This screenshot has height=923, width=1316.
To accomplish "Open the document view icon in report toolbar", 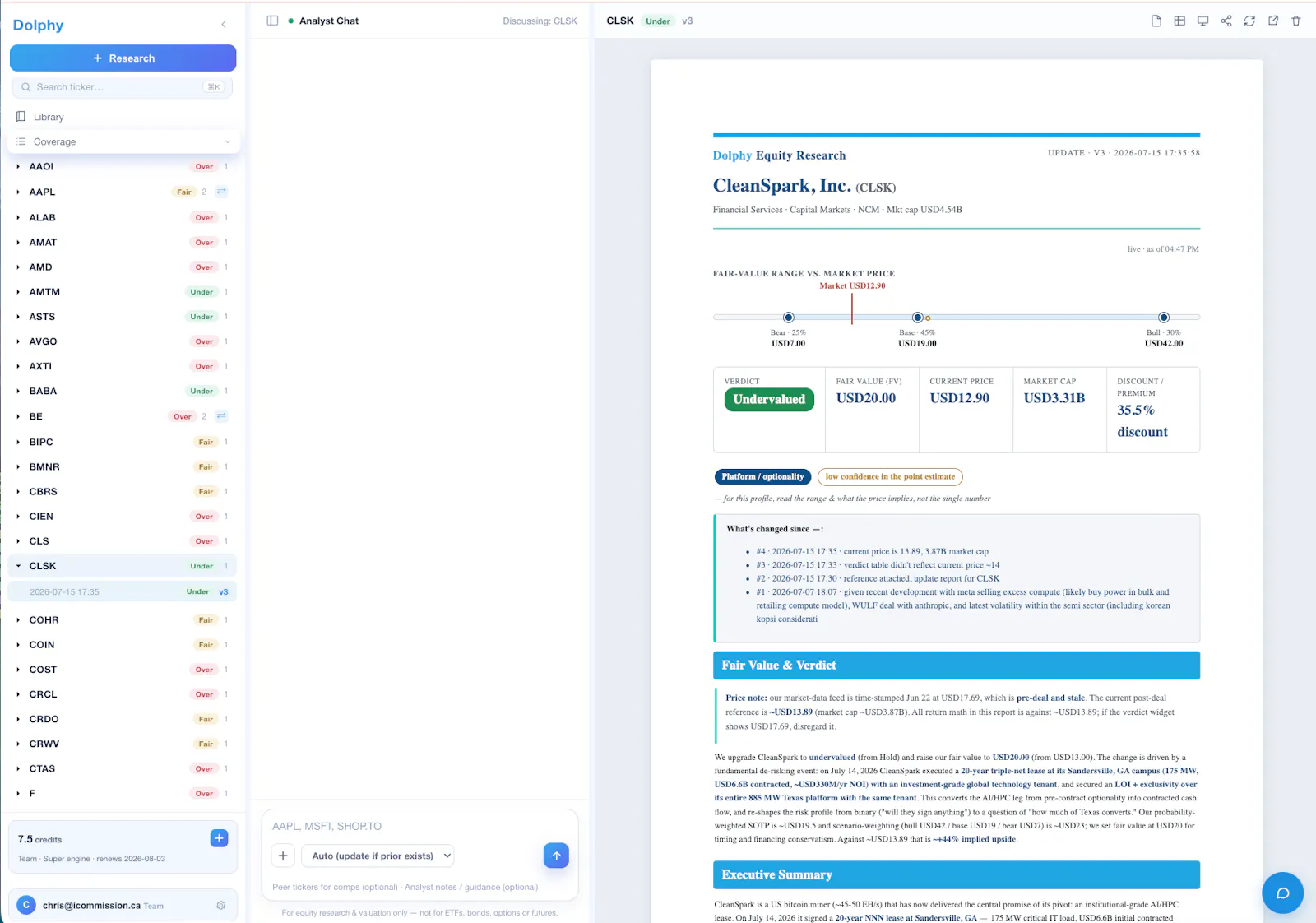I will tap(1156, 21).
